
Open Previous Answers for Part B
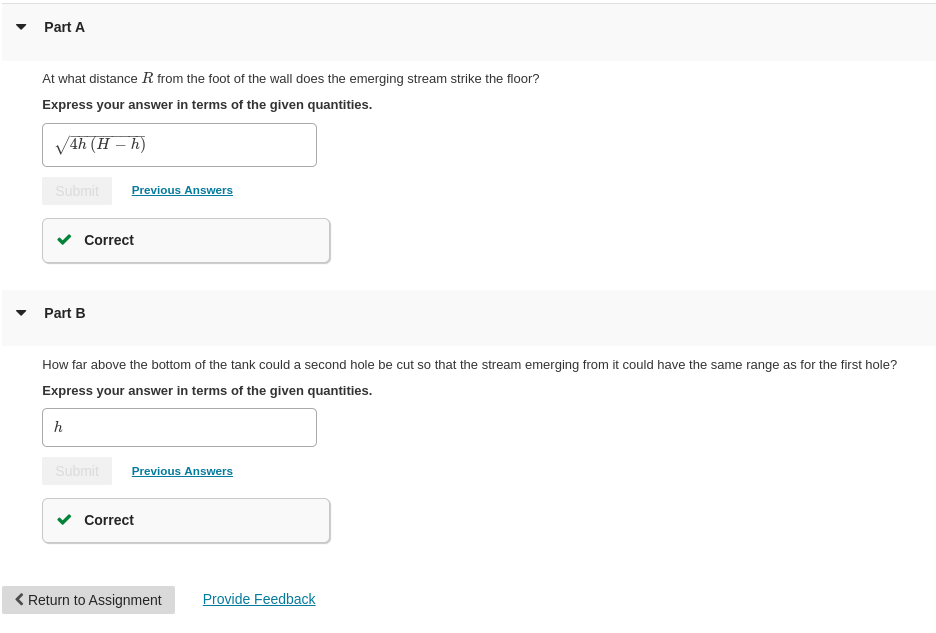182,471
